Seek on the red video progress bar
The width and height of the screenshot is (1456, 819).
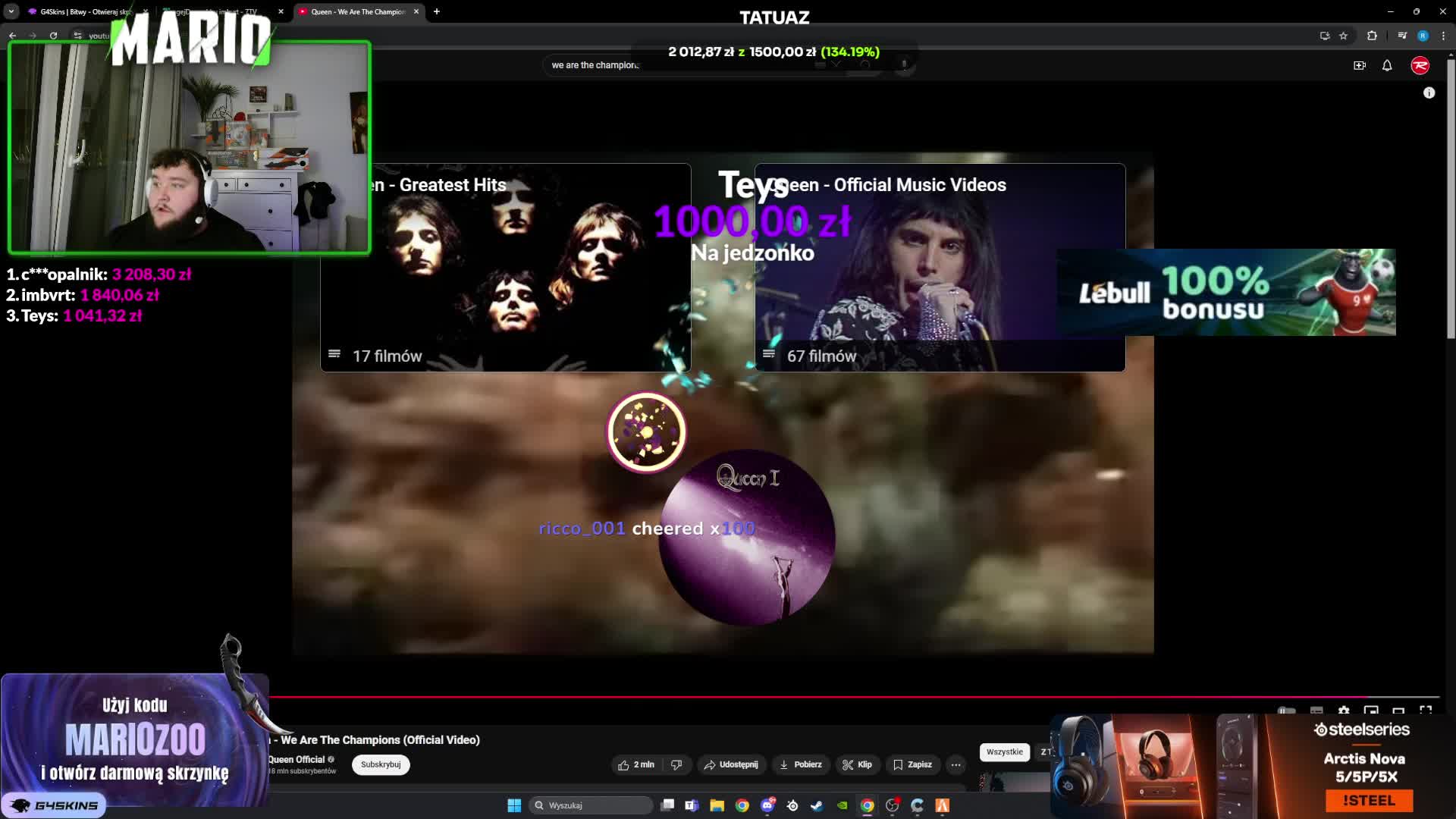point(854,696)
